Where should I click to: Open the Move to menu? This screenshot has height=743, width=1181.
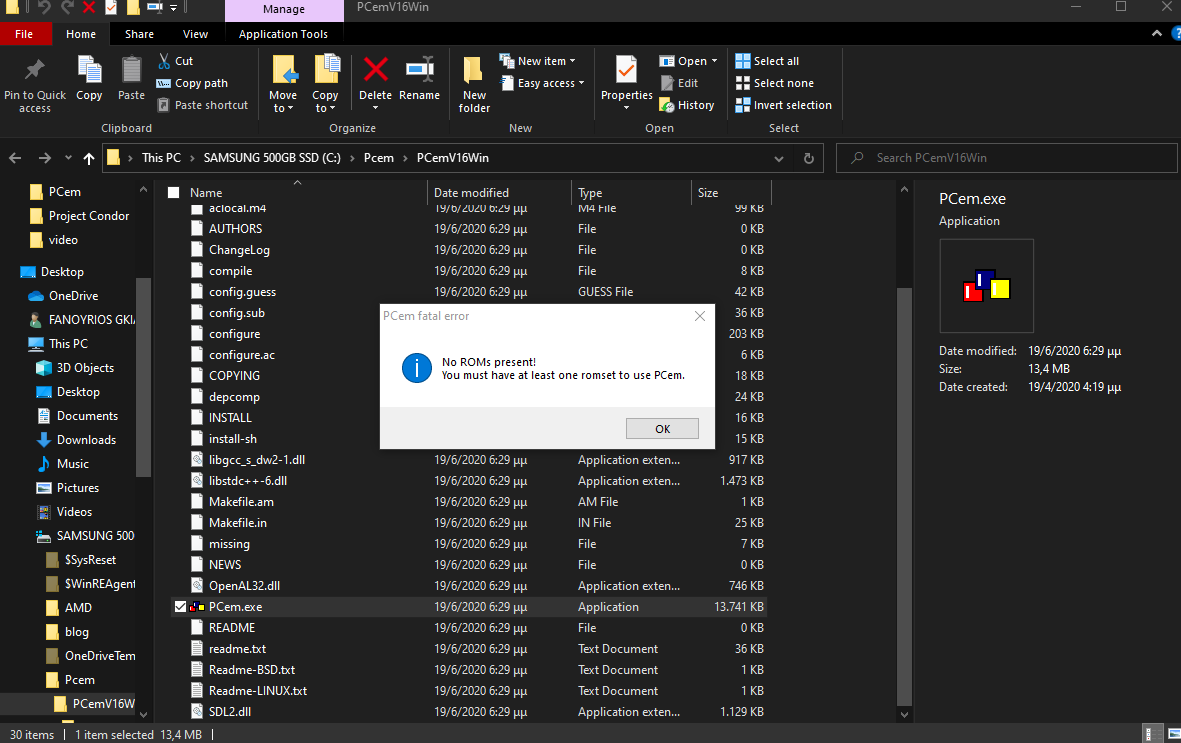[283, 84]
